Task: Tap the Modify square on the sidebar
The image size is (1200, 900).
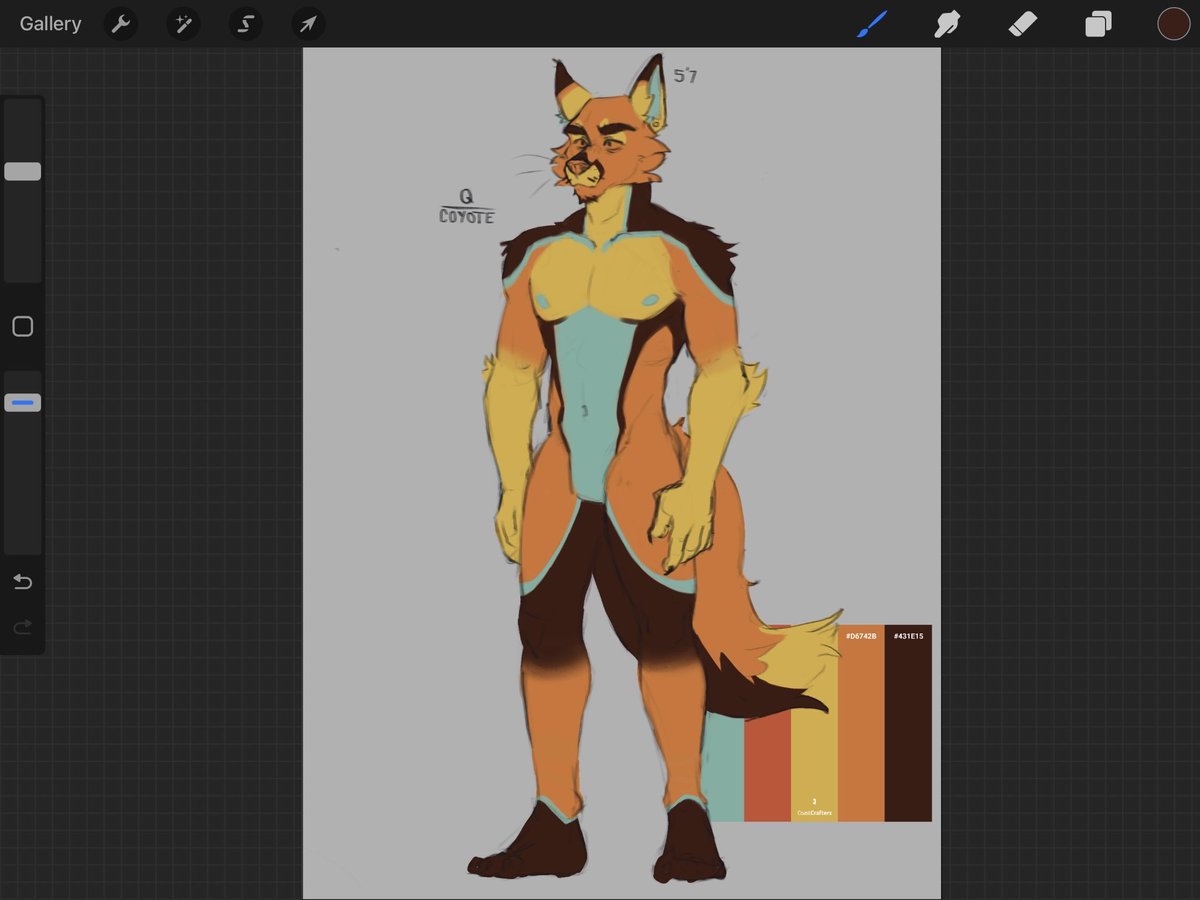Action: pyautogui.click(x=22, y=326)
